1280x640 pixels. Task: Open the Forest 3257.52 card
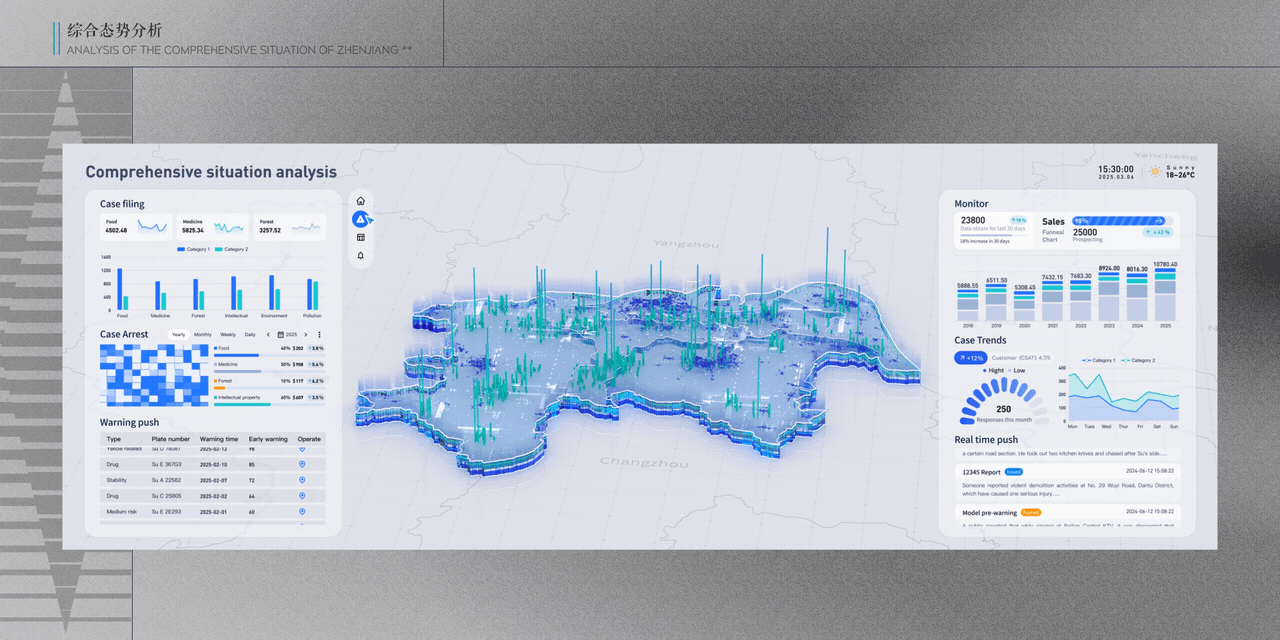pyautogui.click(x=290, y=227)
